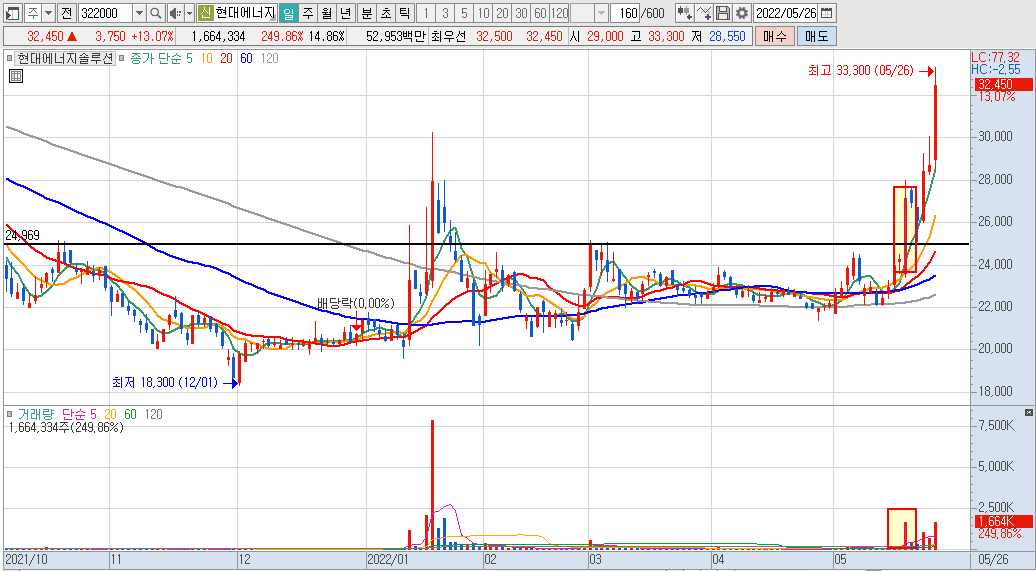The width and height of the screenshot is (1036, 571).
Task: Click the stock name field 현대에너지
Action: coord(245,13)
